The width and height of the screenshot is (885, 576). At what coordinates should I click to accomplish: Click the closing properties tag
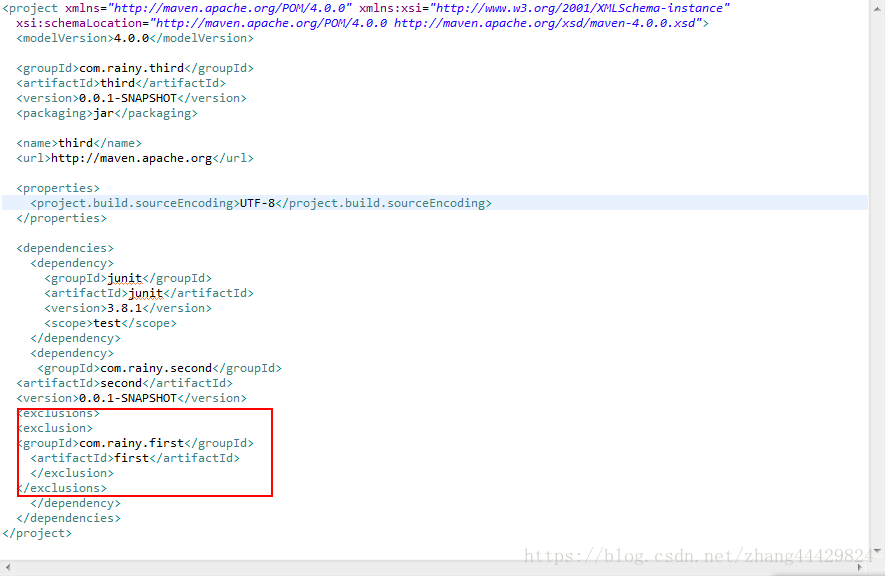[x=62, y=218]
